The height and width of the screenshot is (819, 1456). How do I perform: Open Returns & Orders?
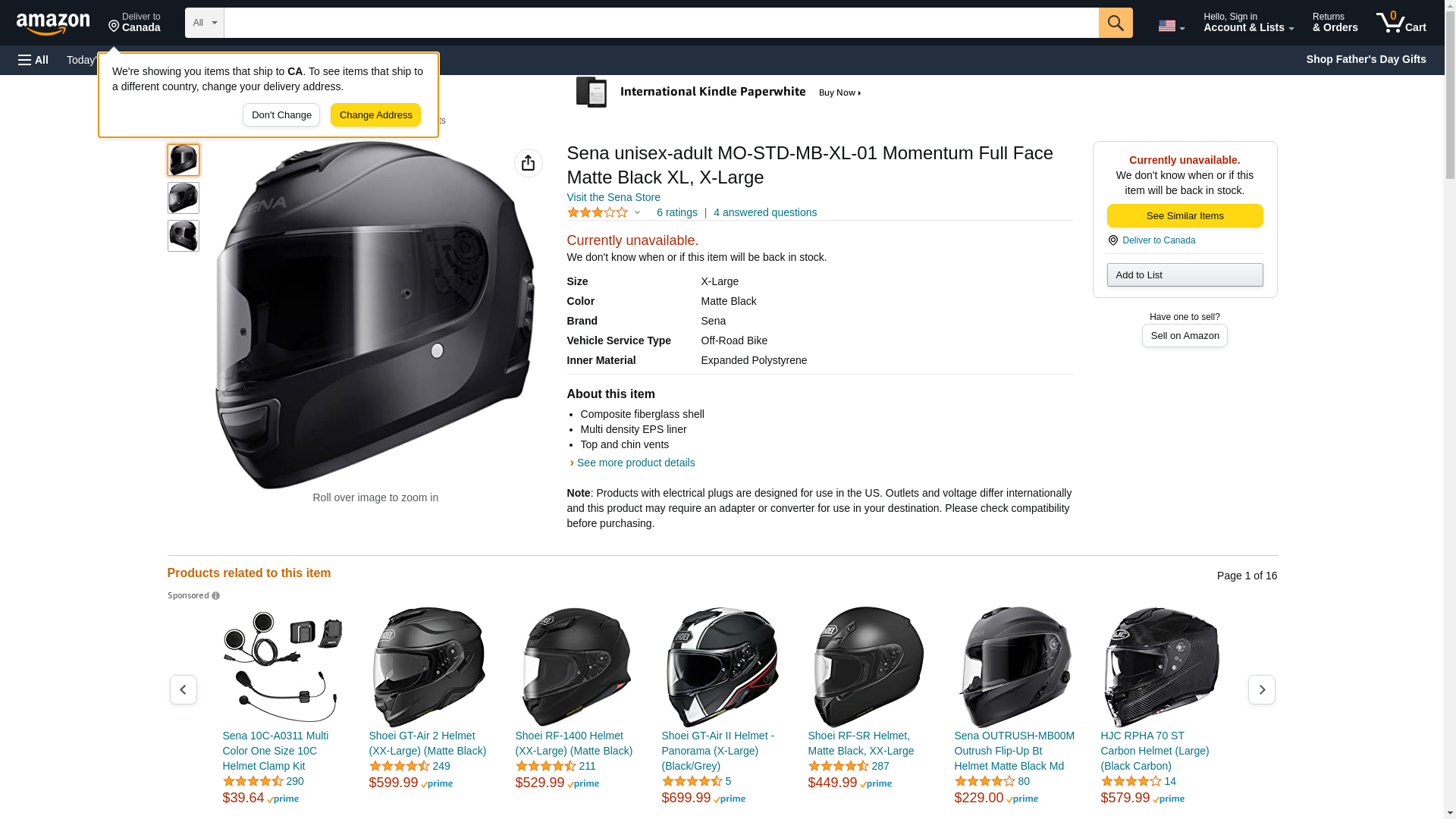1334,23
